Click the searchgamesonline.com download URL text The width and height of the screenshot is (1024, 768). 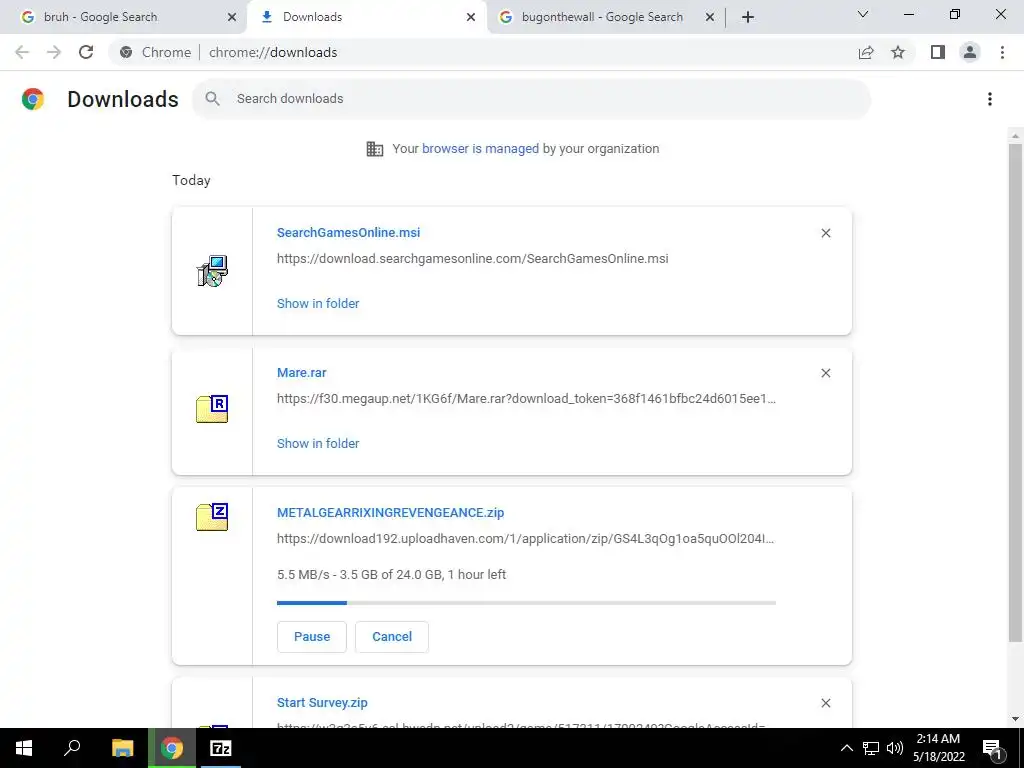coord(472,259)
